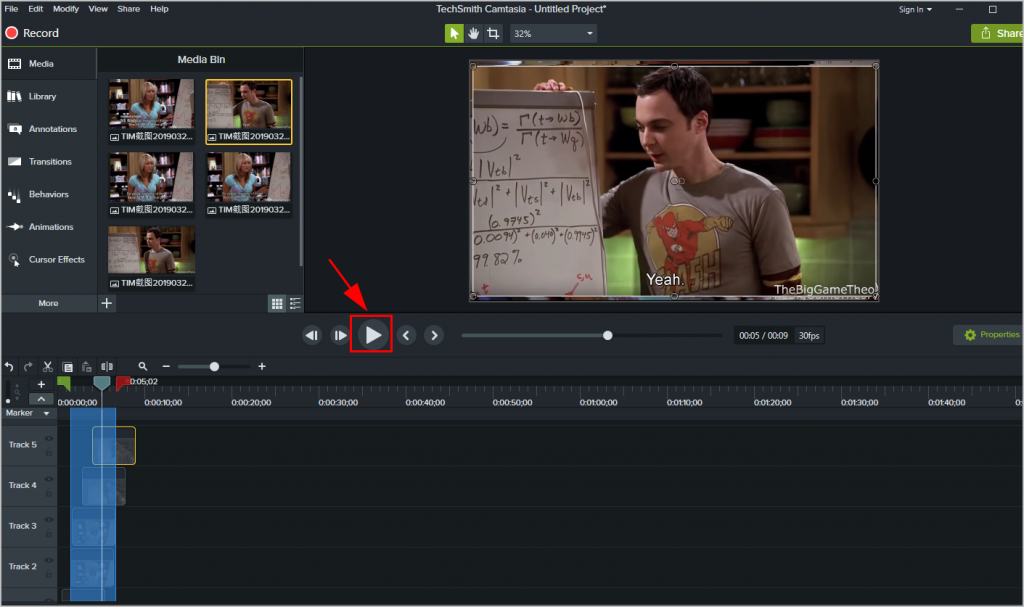This screenshot has height=607, width=1024.
Task: Open the Help menu
Action: [x=159, y=8]
